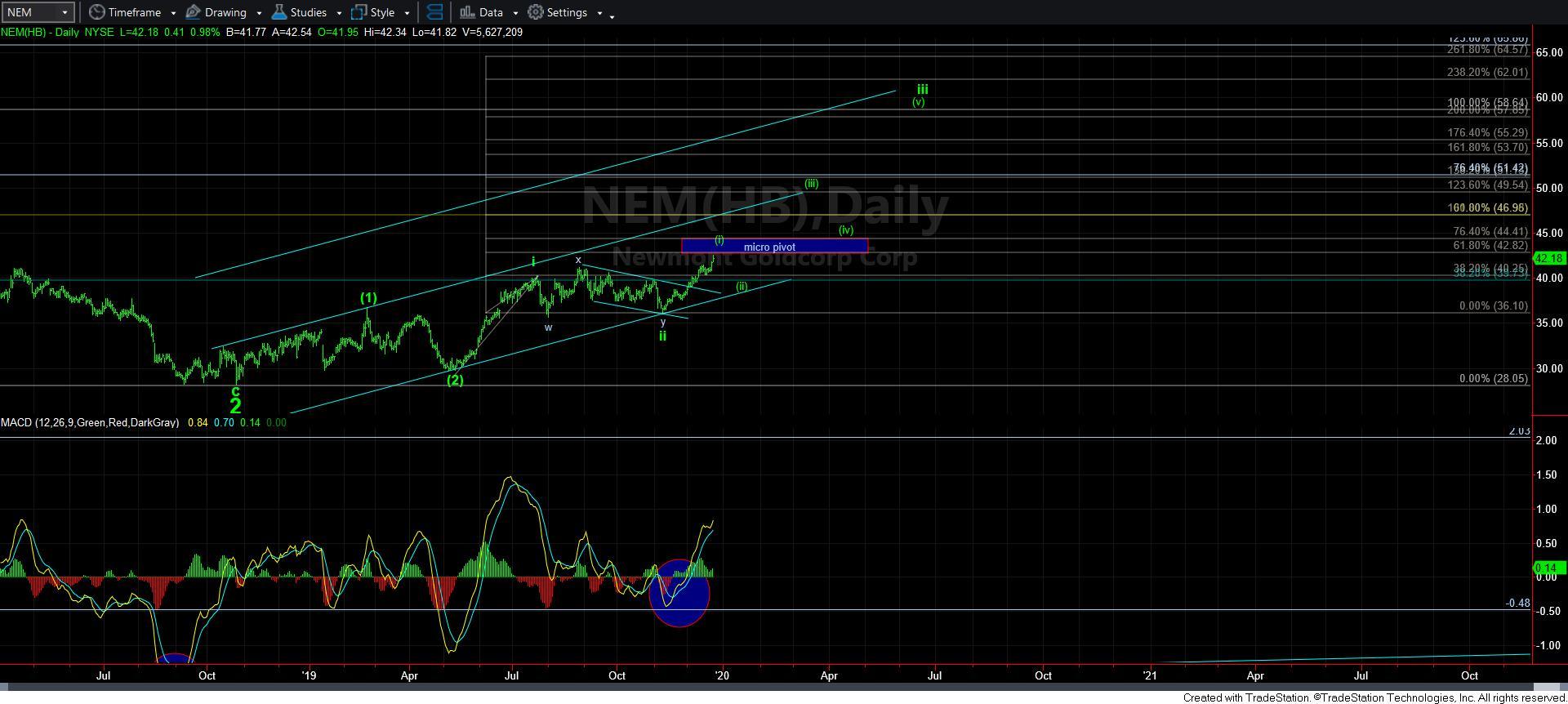This screenshot has width=1568, height=704.
Task: Click the MACD (12,26,9,Green,Red,DarkGray) study label
Action: coord(90,422)
